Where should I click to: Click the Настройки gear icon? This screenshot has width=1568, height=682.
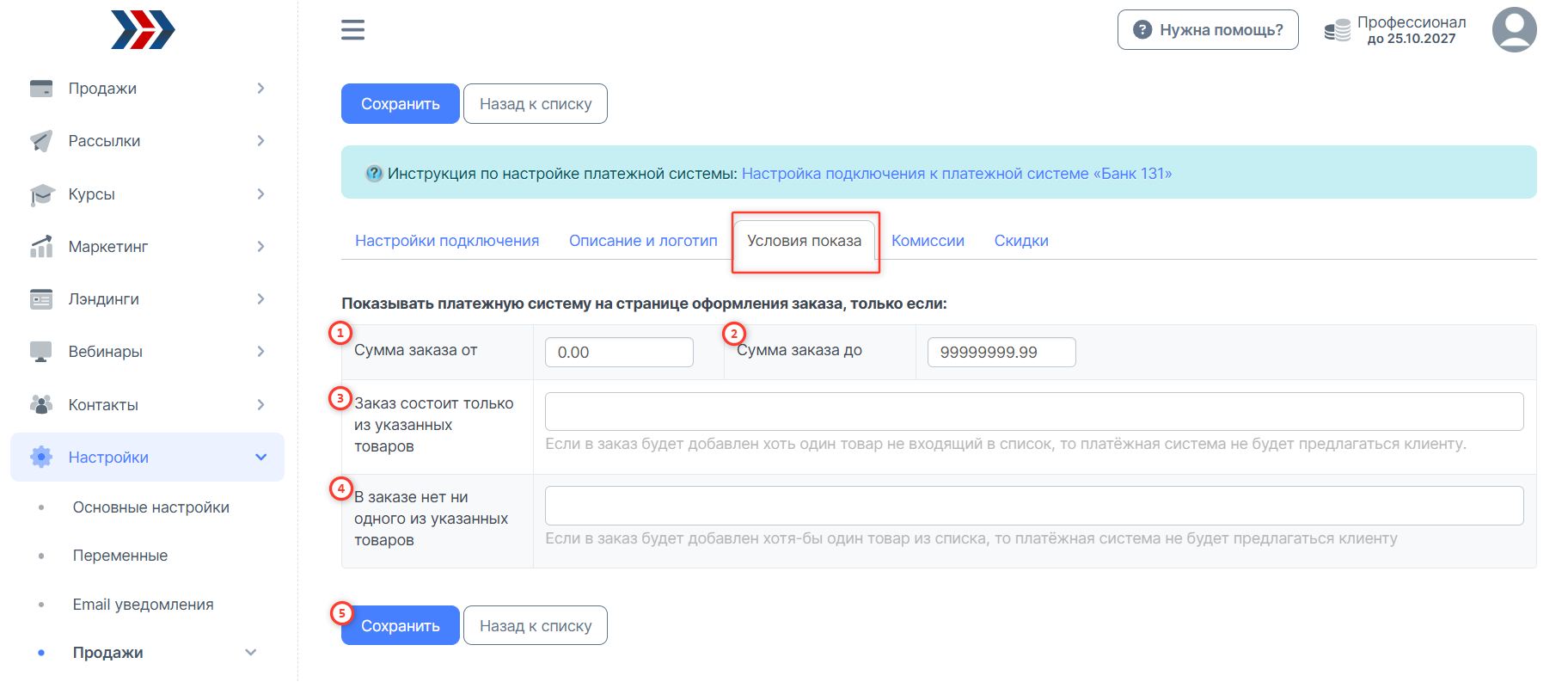click(x=41, y=458)
